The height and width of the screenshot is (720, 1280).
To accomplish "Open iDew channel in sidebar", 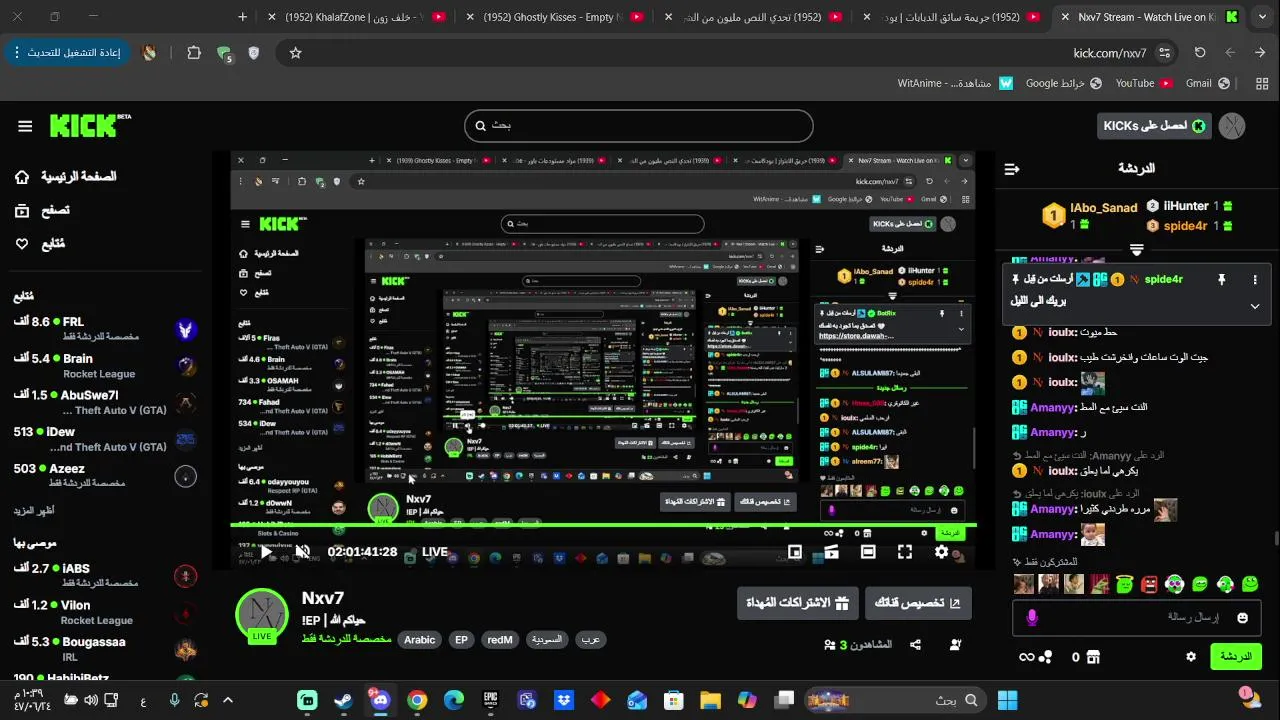I will 104,439.
